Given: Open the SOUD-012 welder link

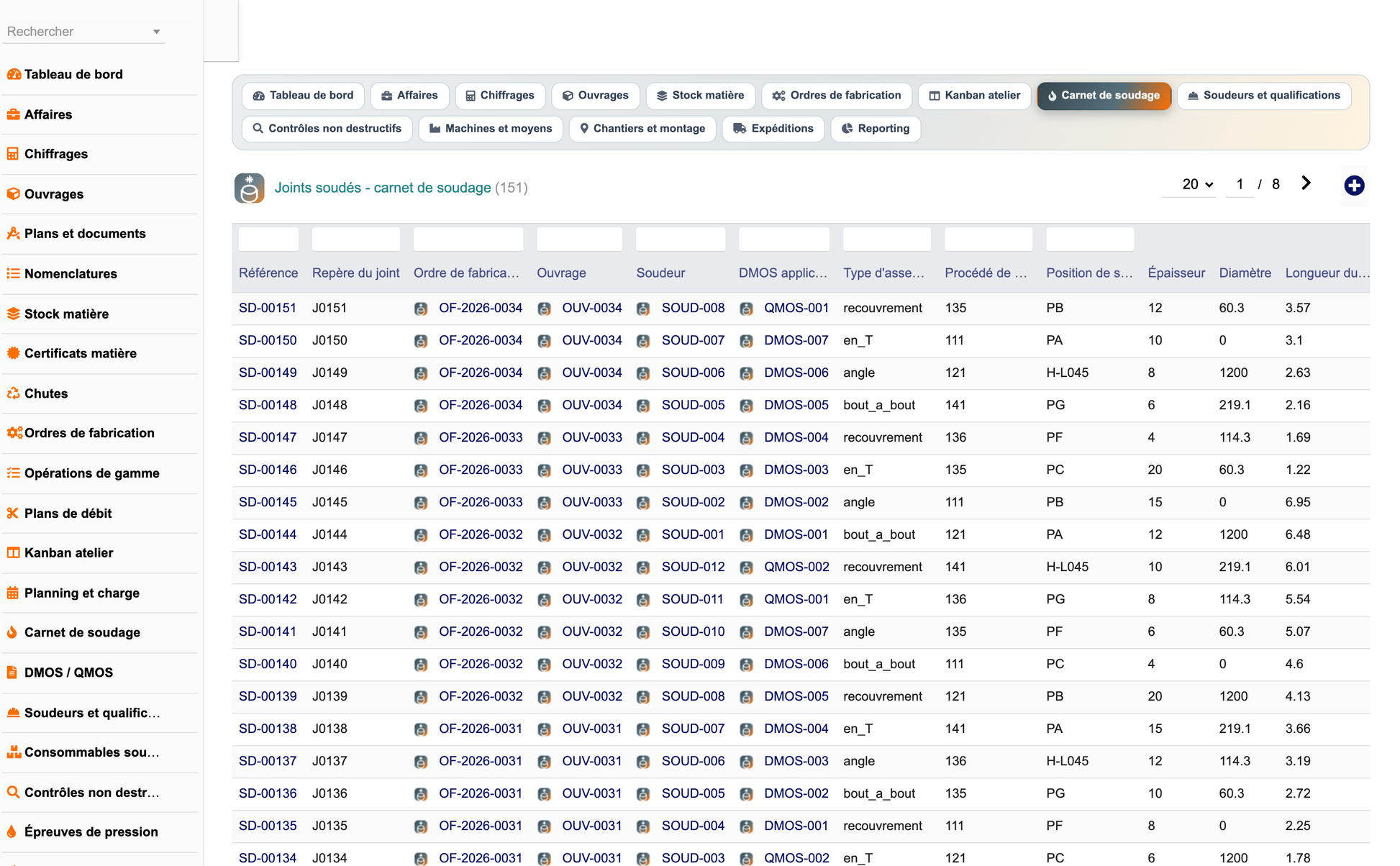Looking at the screenshot, I should (x=693, y=567).
